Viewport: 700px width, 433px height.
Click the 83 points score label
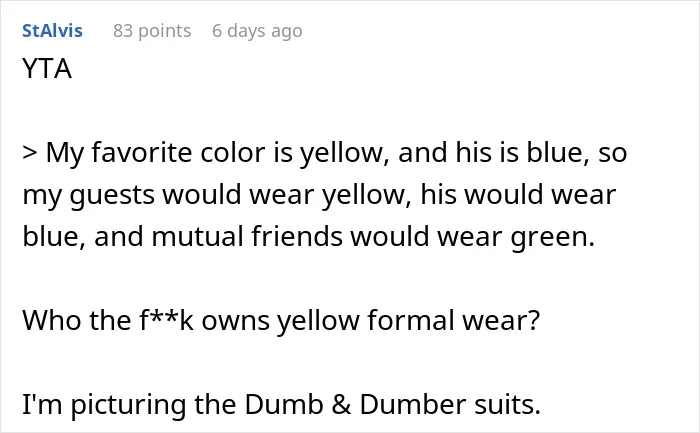(x=152, y=31)
